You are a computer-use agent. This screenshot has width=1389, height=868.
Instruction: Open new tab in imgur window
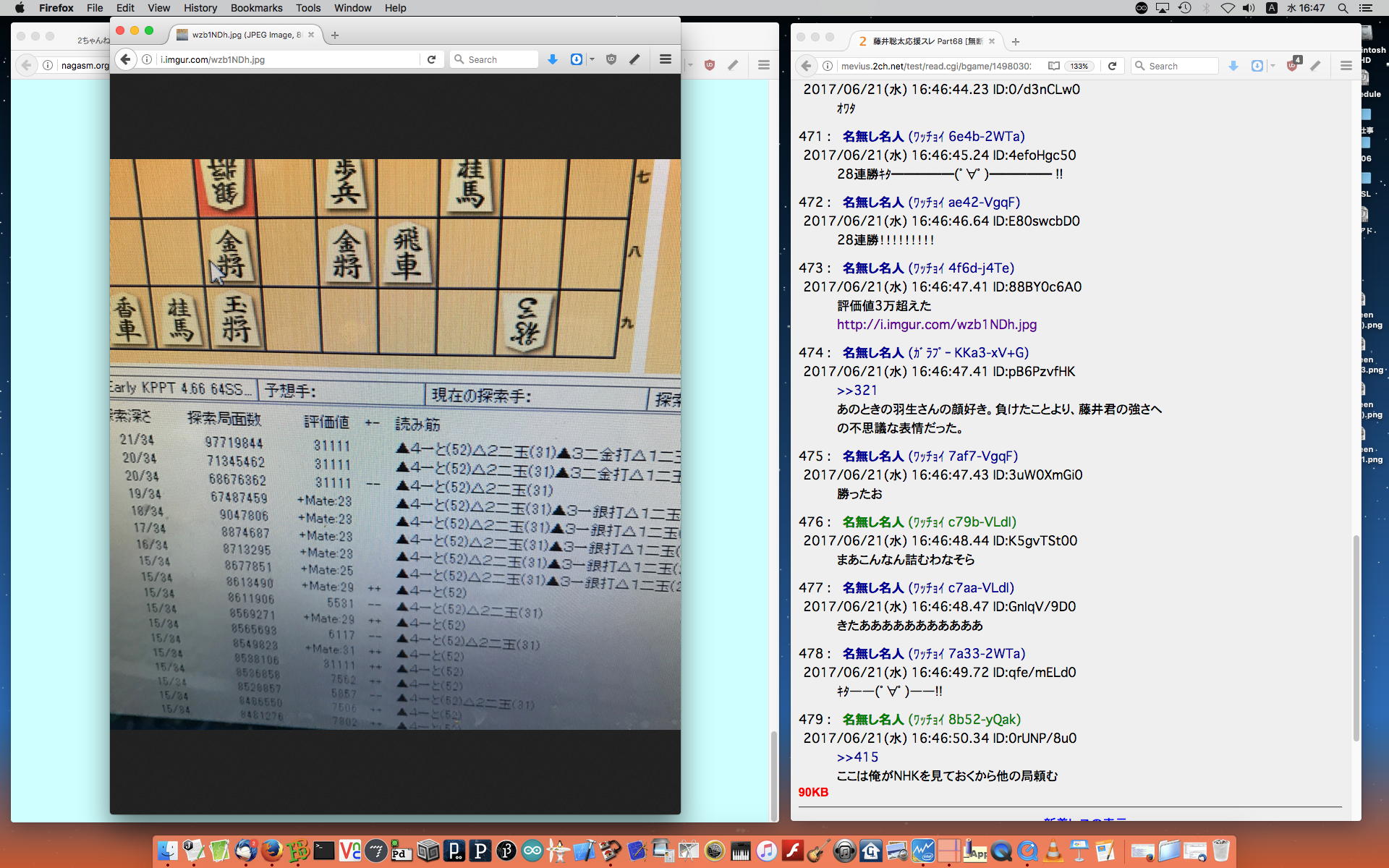(334, 35)
